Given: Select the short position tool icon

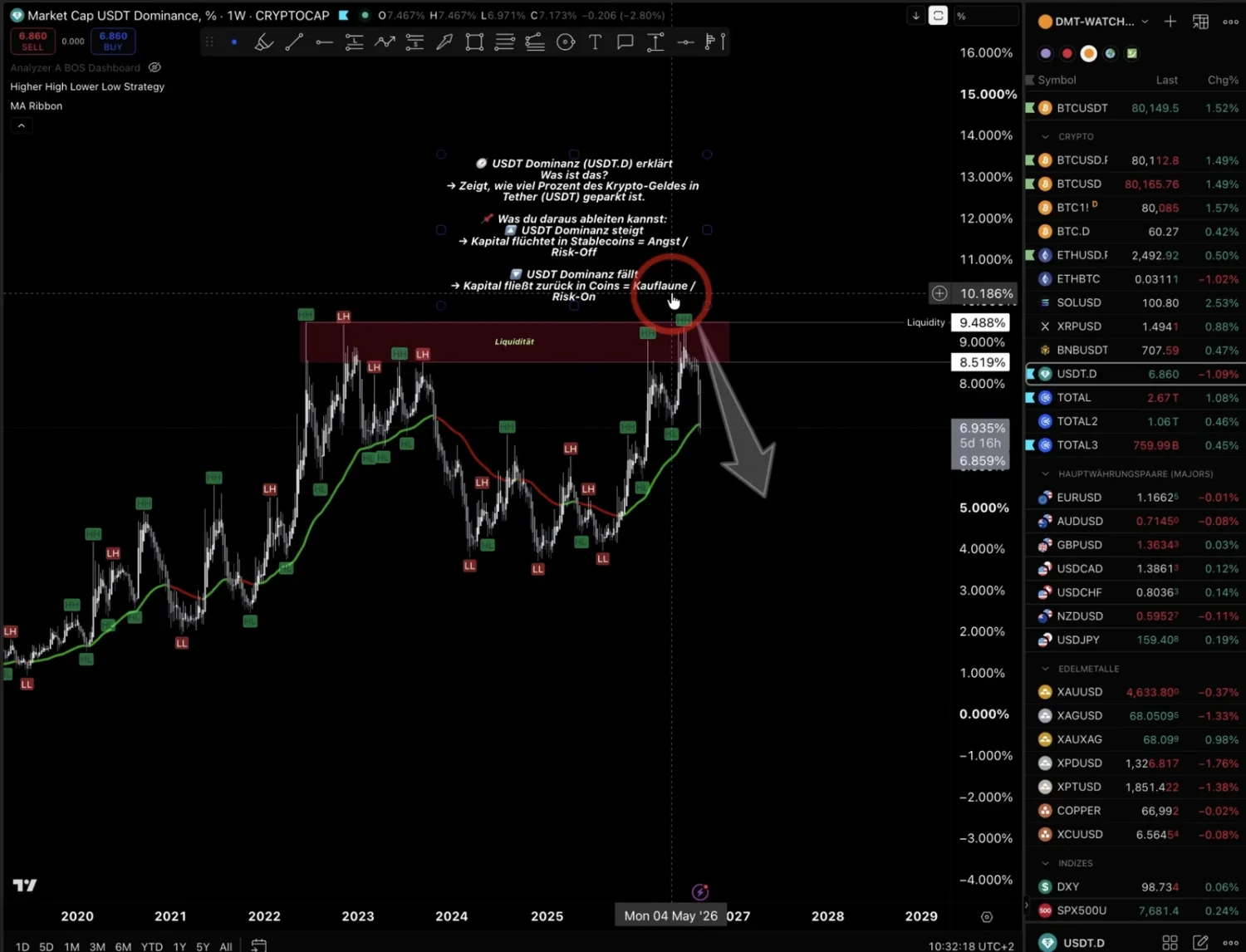Looking at the screenshot, I should point(415,42).
